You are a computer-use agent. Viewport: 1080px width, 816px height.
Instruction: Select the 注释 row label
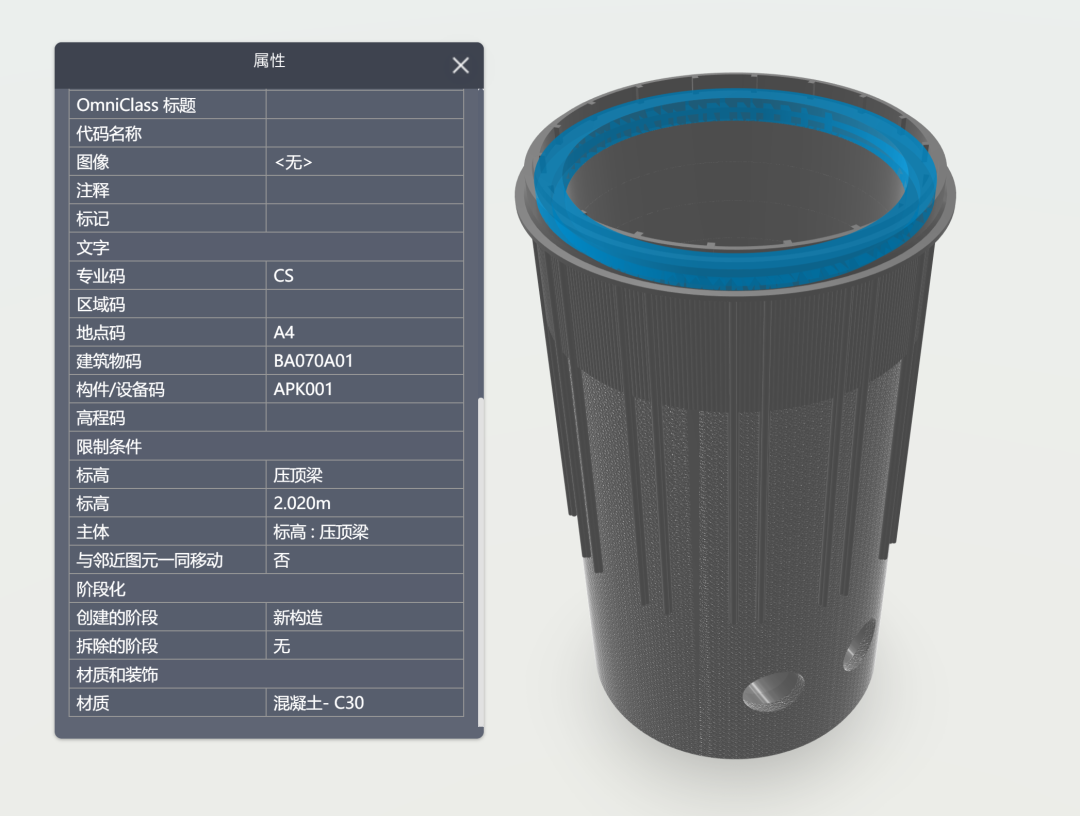pos(92,190)
